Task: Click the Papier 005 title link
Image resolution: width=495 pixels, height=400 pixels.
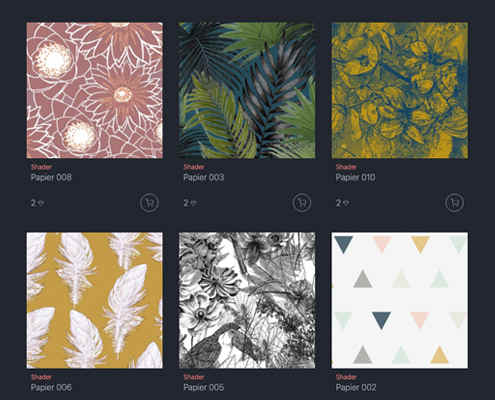Action: tap(204, 387)
